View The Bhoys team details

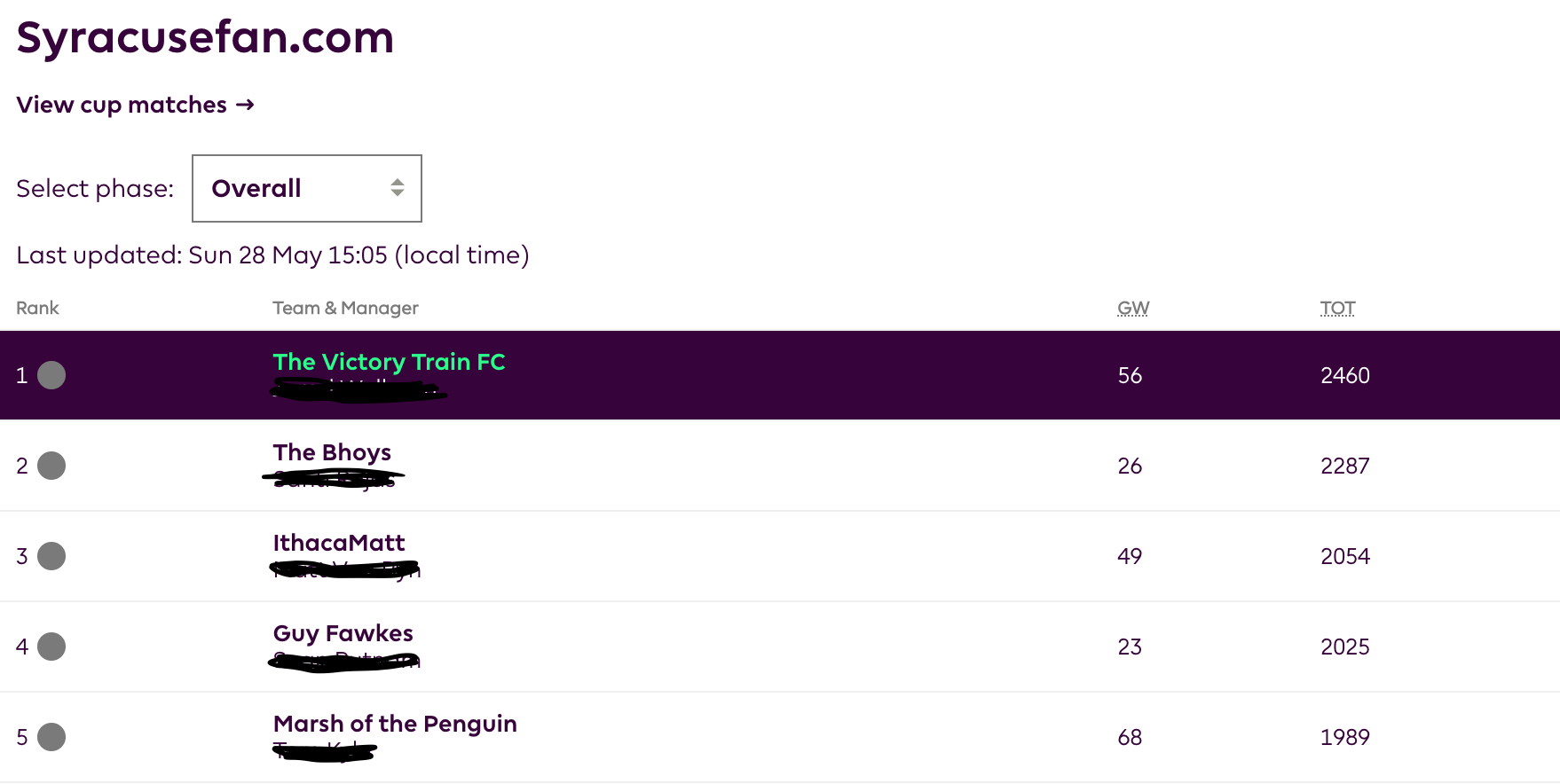[x=331, y=452]
